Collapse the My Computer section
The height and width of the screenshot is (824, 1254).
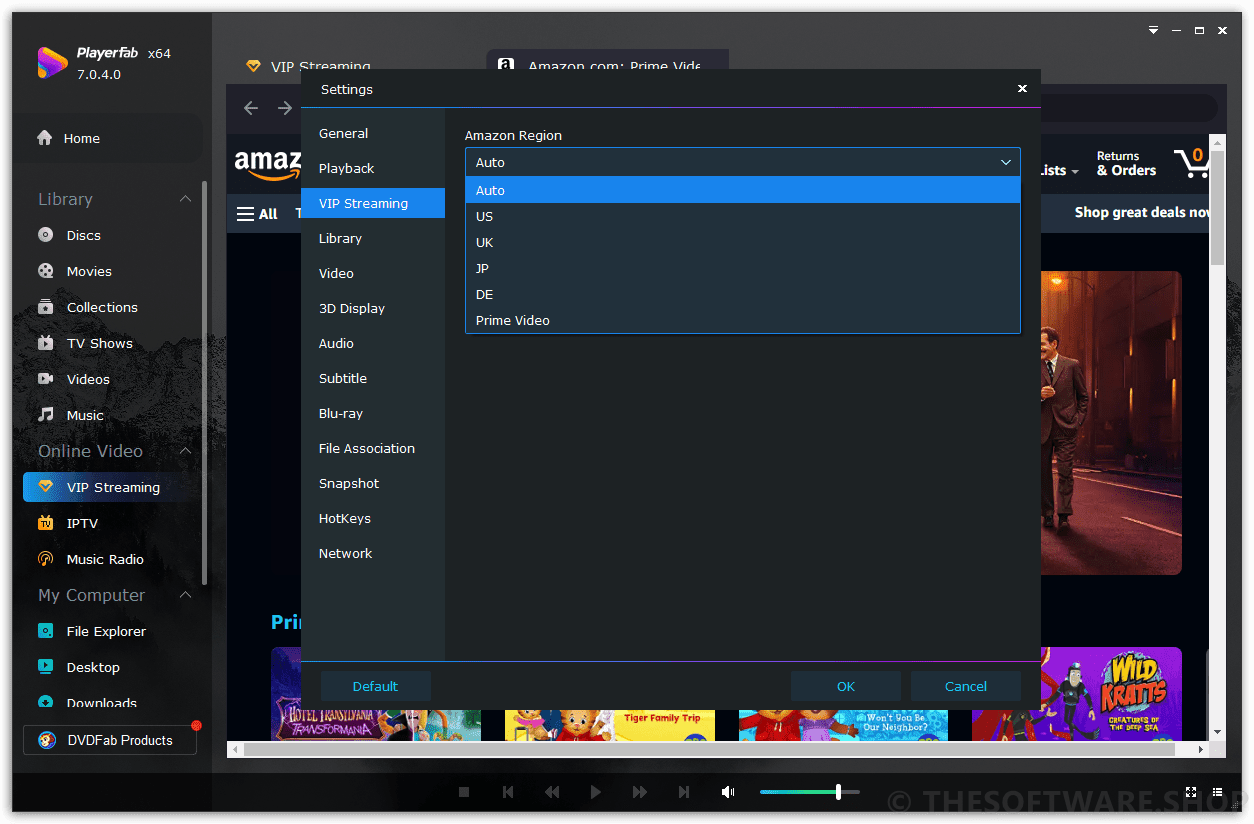pos(185,595)
